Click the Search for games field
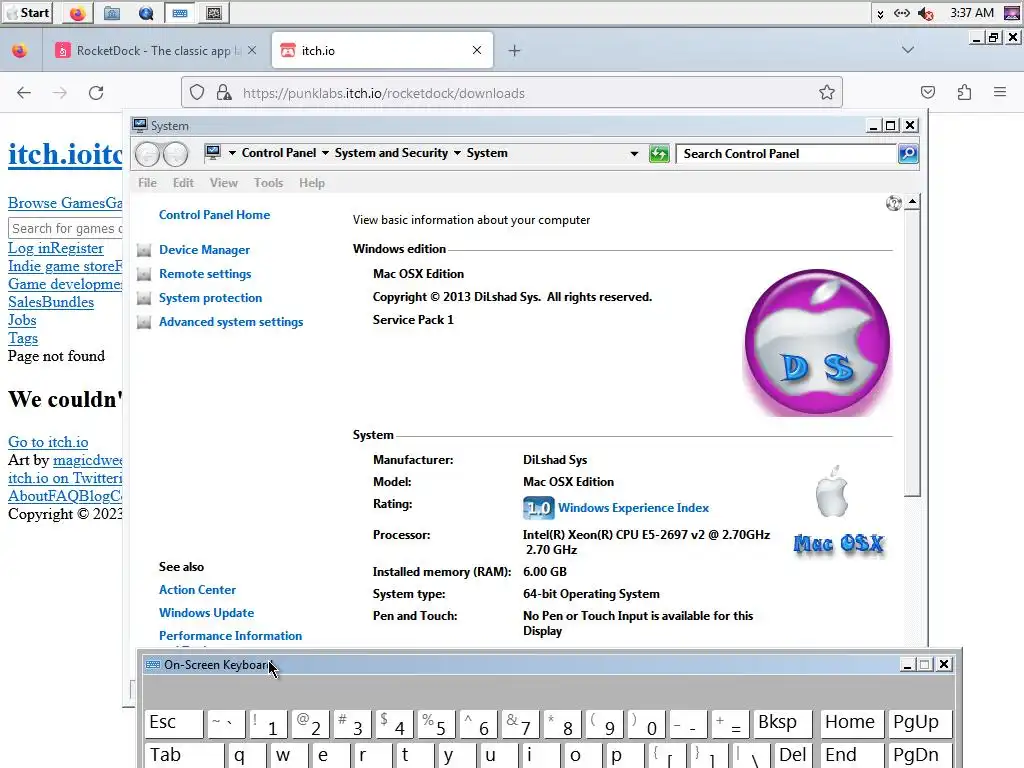 (65, 228)
